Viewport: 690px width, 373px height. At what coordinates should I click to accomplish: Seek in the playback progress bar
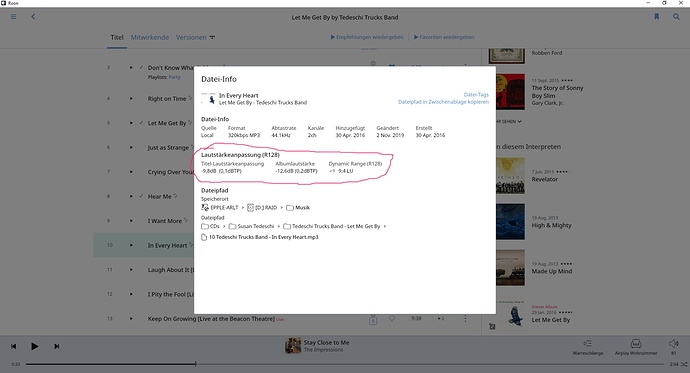(345, 364)
